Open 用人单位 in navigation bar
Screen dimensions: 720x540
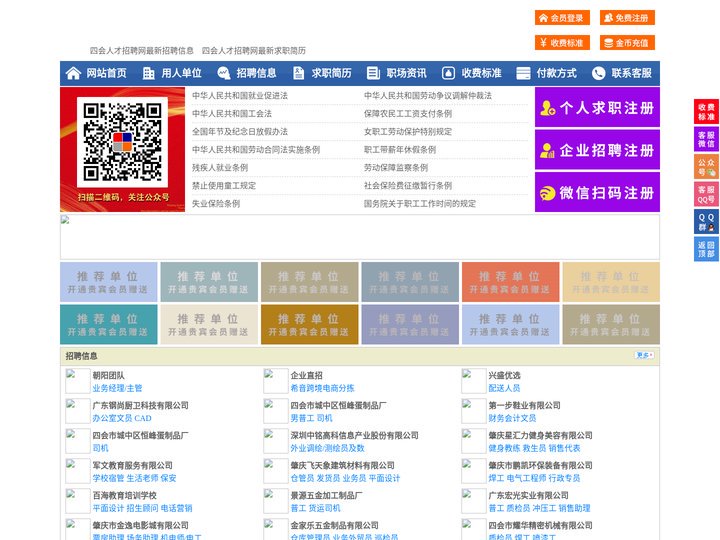coord(181,73)
